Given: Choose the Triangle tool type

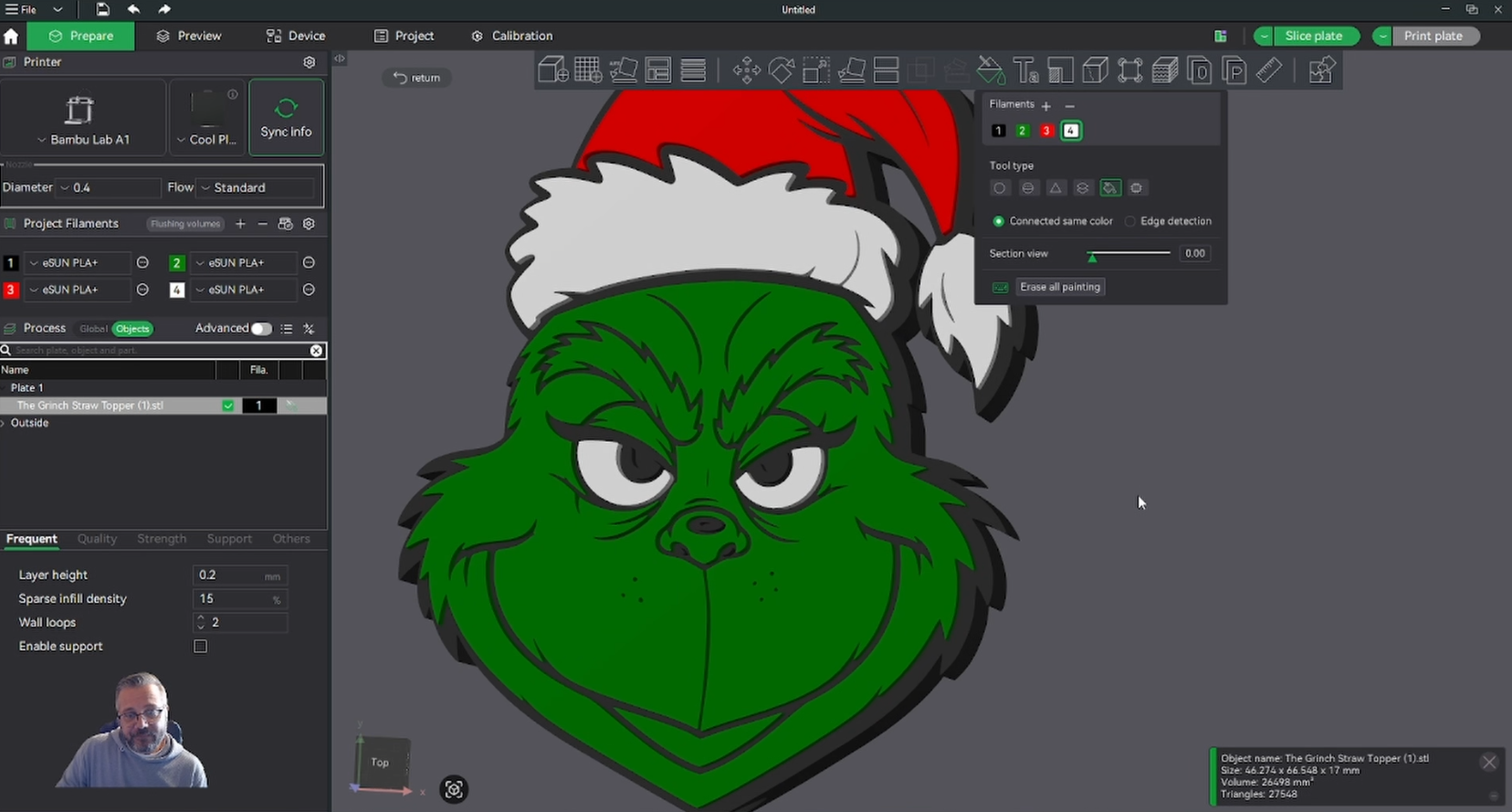Looking at the screenshot, I should coord(1055,188).
